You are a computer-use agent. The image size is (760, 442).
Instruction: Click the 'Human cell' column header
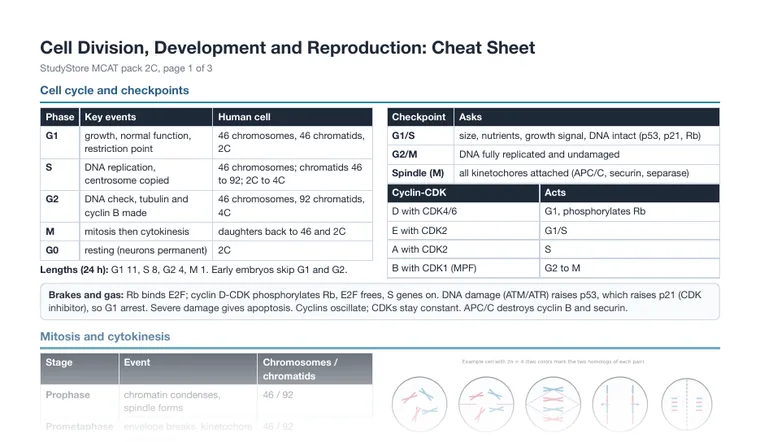pos(292,117)
